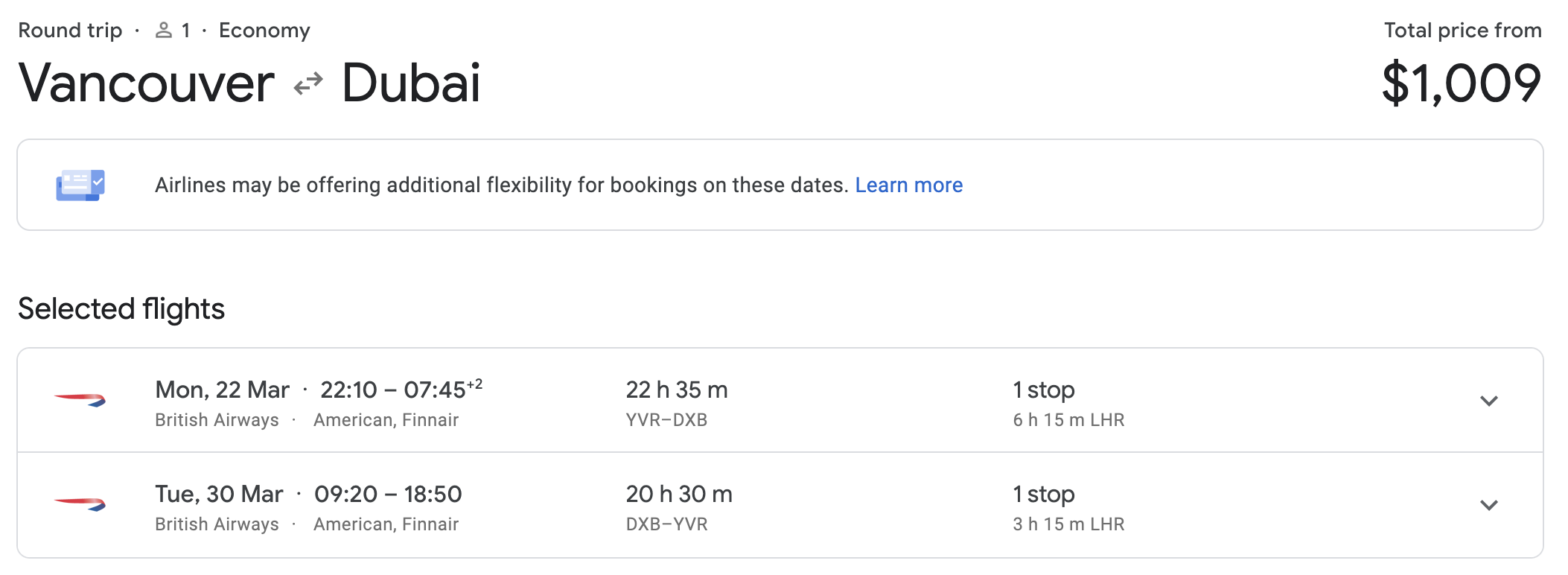Click British Airways logo on 30 Mar flight
Image resolution: width=1568 pixels, height=575 pixels.
click(x=80, y=505)
